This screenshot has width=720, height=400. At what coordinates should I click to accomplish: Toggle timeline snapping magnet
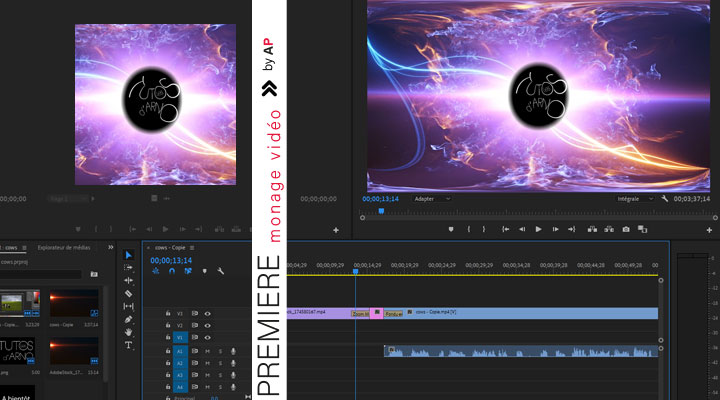(x=172, y=271)
